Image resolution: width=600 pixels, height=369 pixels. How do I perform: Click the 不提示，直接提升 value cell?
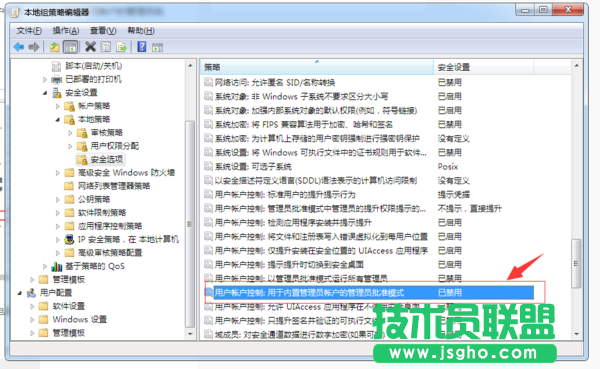(x=470, y=209)
